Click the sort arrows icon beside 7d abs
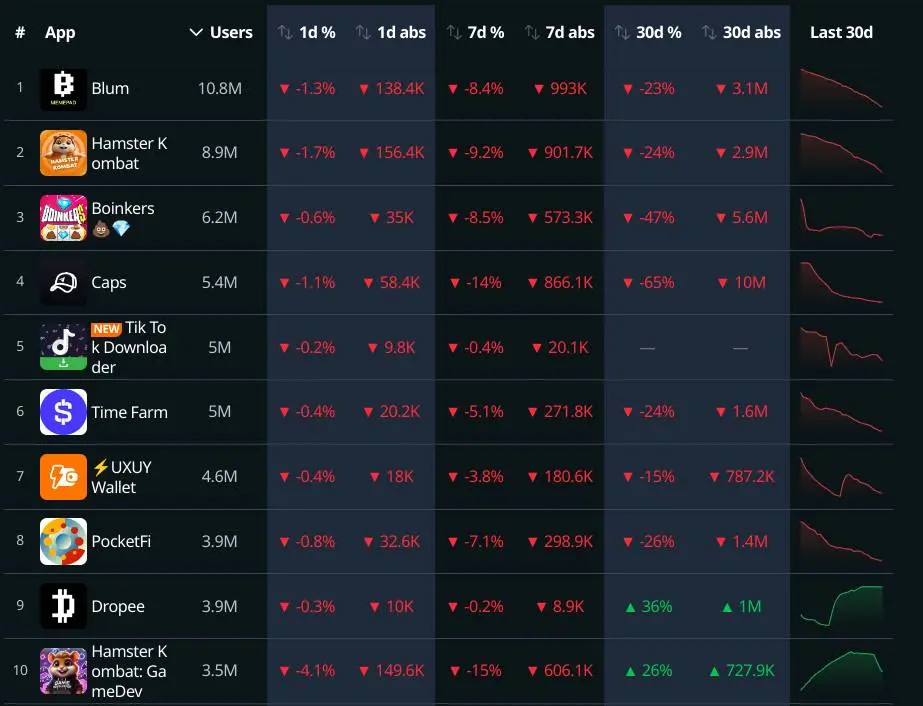 pos(532,32)
